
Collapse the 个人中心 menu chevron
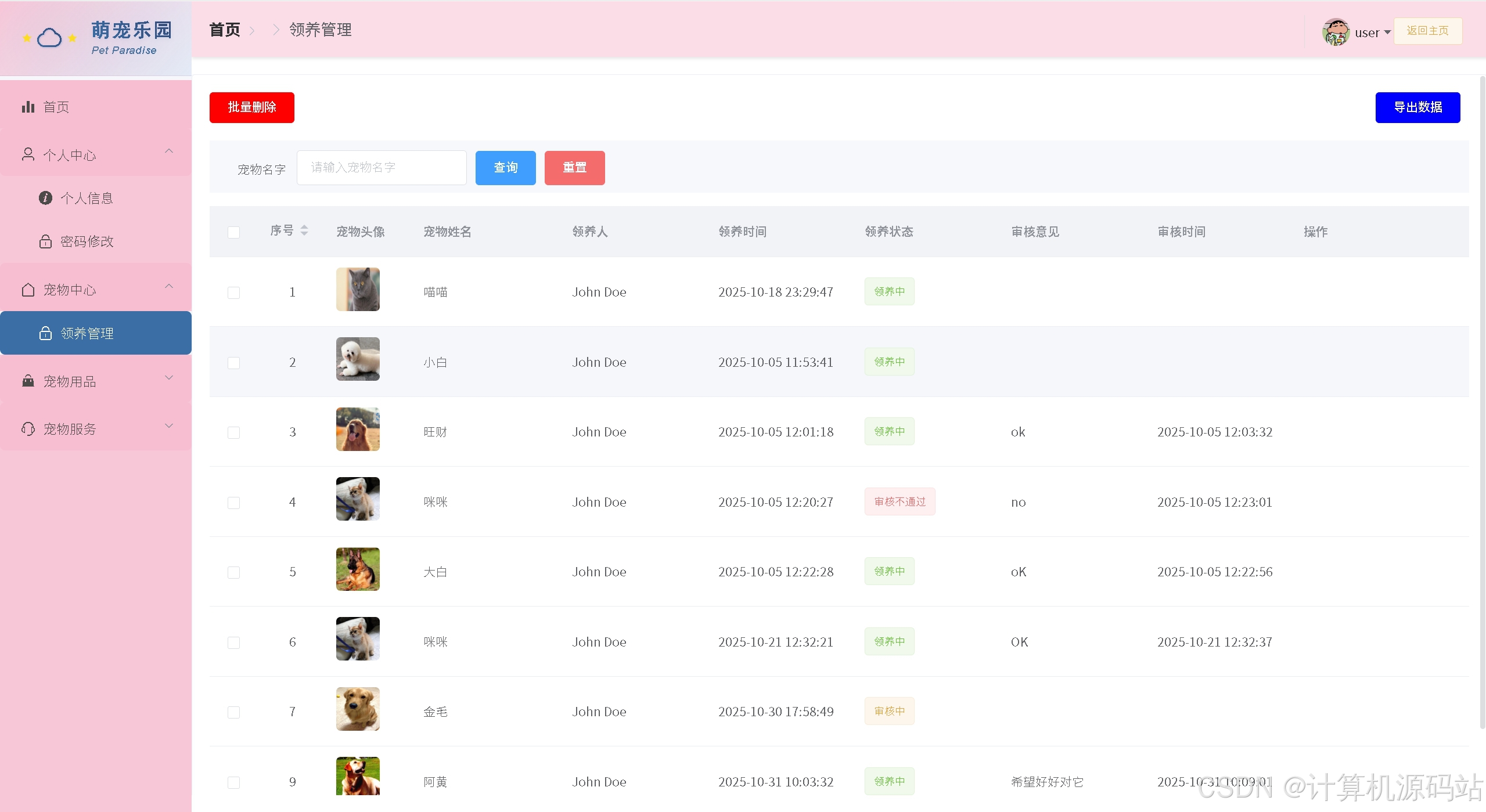coord(169,151)
